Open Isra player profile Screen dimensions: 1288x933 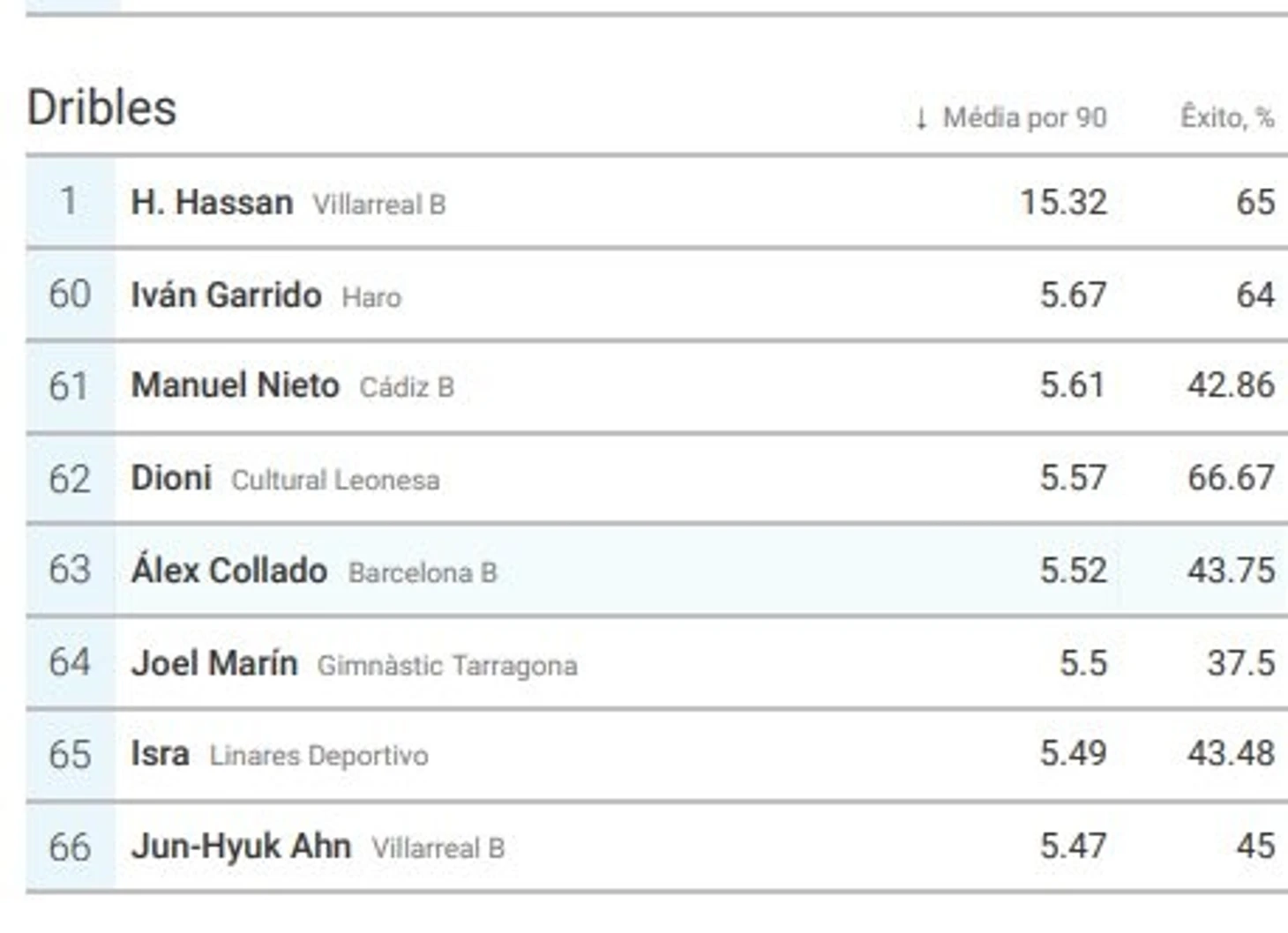[160, 754]
